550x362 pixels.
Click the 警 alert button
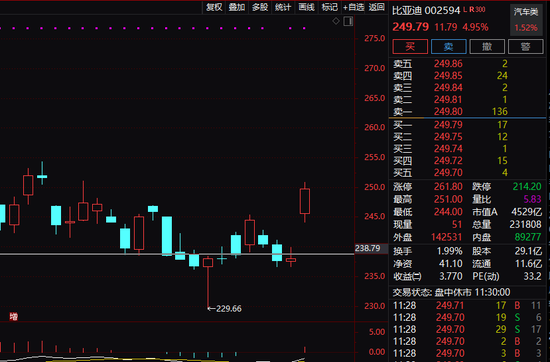[525, 46]
